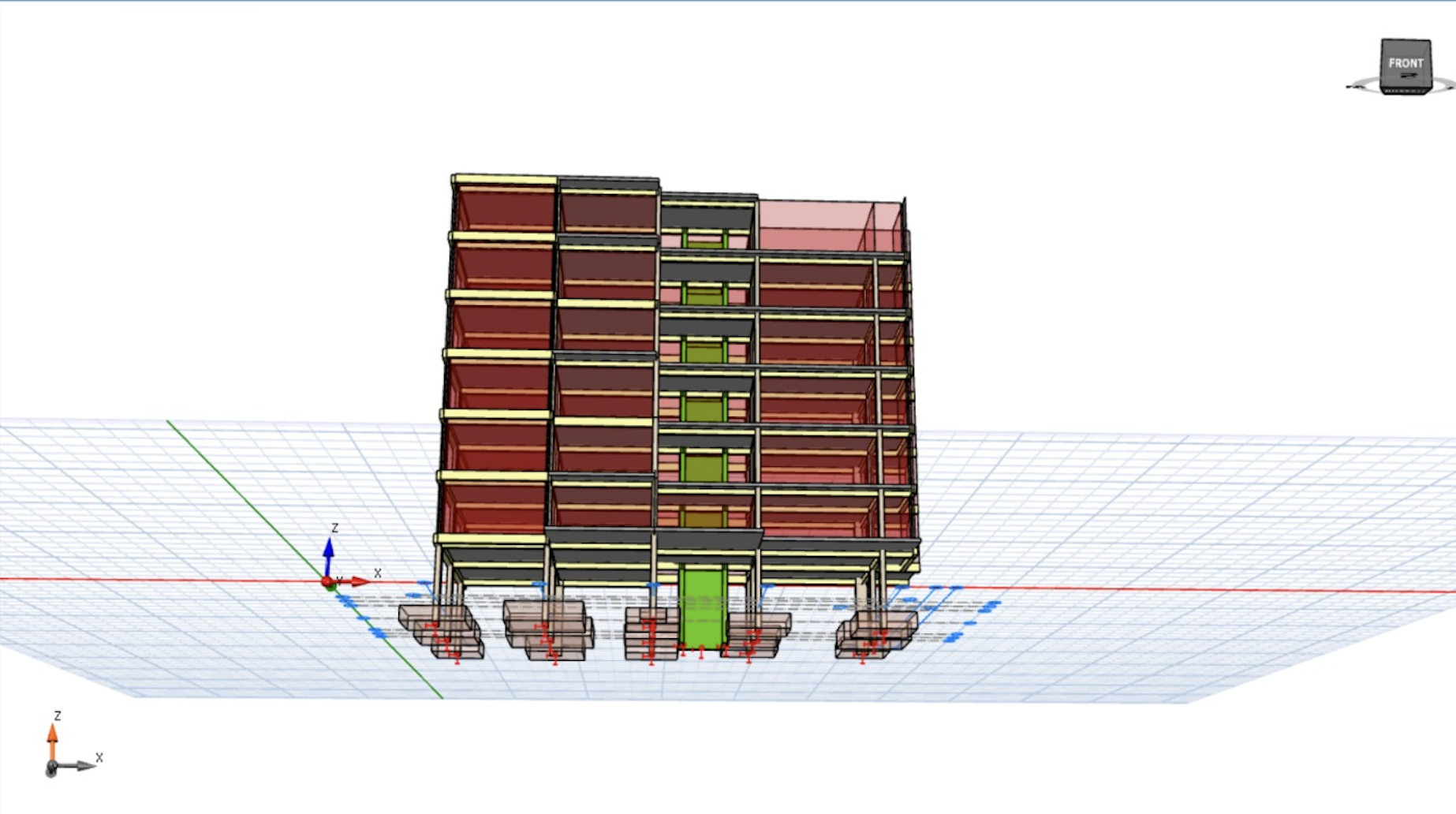Select the top-floor left dark red wall panel

(x=506, y=208)
